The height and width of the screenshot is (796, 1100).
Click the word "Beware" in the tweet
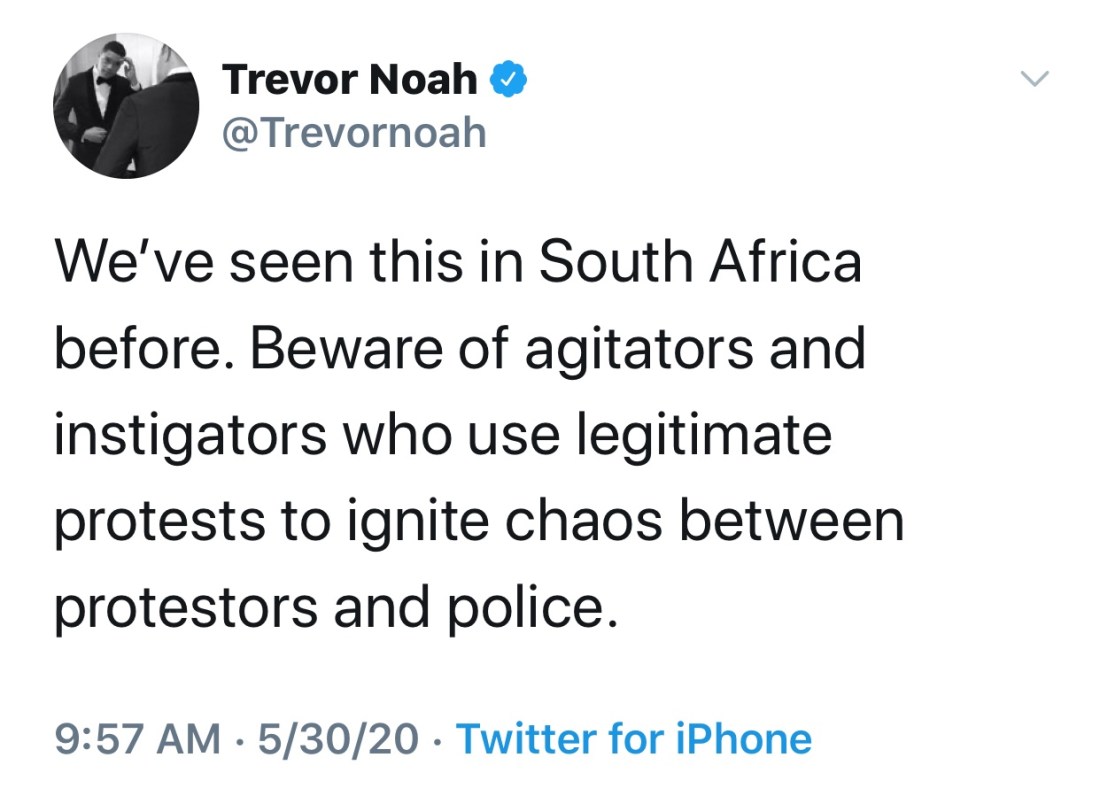[364, 349]
